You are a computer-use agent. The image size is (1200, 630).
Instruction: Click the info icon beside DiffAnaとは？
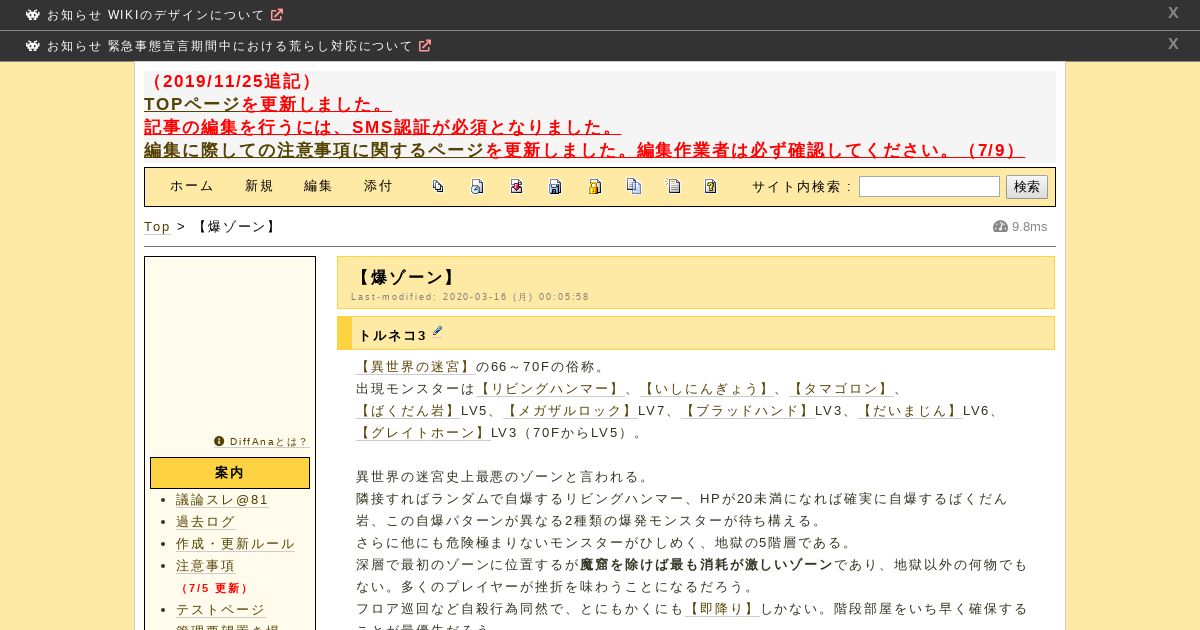click(x=219, y=441)
